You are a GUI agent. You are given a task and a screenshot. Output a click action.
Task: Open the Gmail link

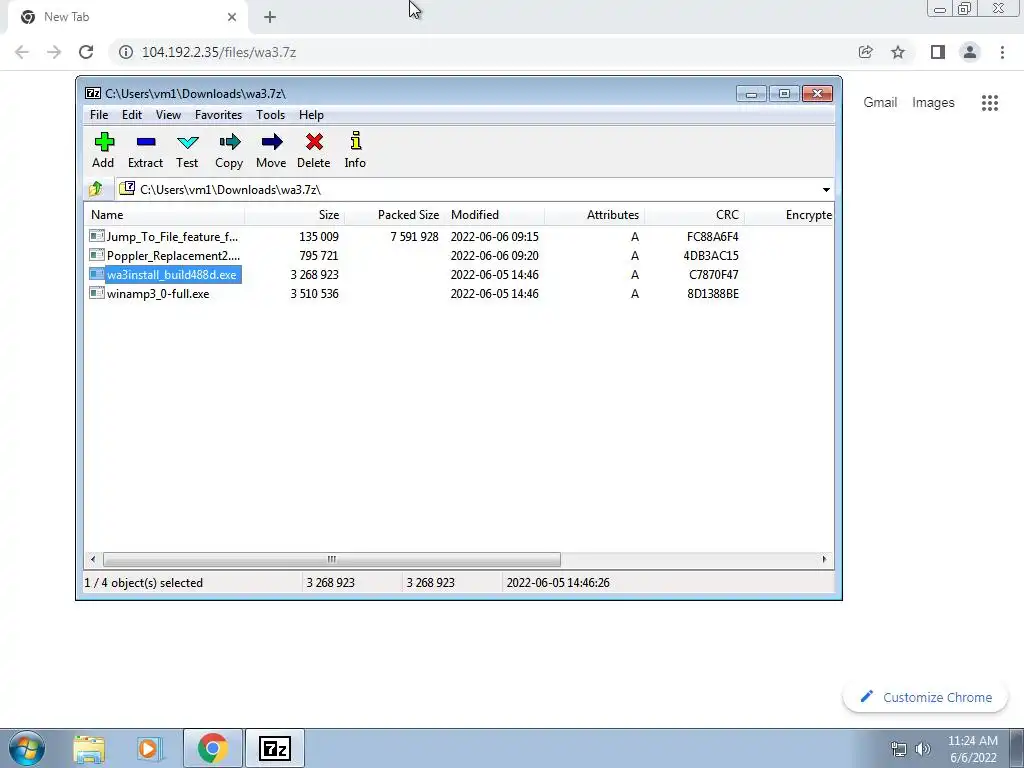[x=880, y=103]
